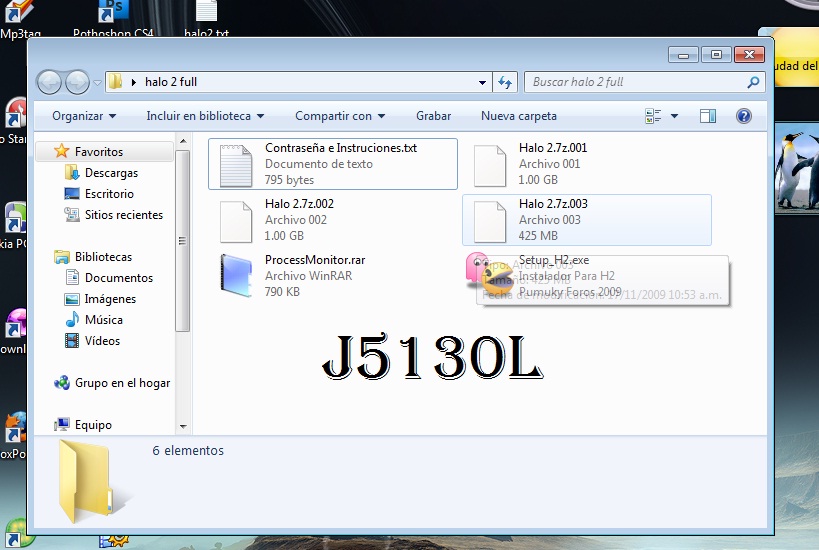The height and width of the screenshot is (550, 819).
Task: Open the Pothoshop CS4 desktop shortcut
Action: tap(113, 18)
